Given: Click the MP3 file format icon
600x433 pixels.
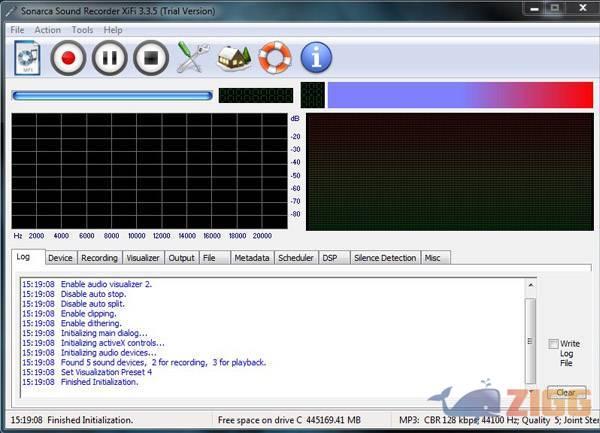Looking at the screenshot, I should pyautogui.click(x=27, y=58).
